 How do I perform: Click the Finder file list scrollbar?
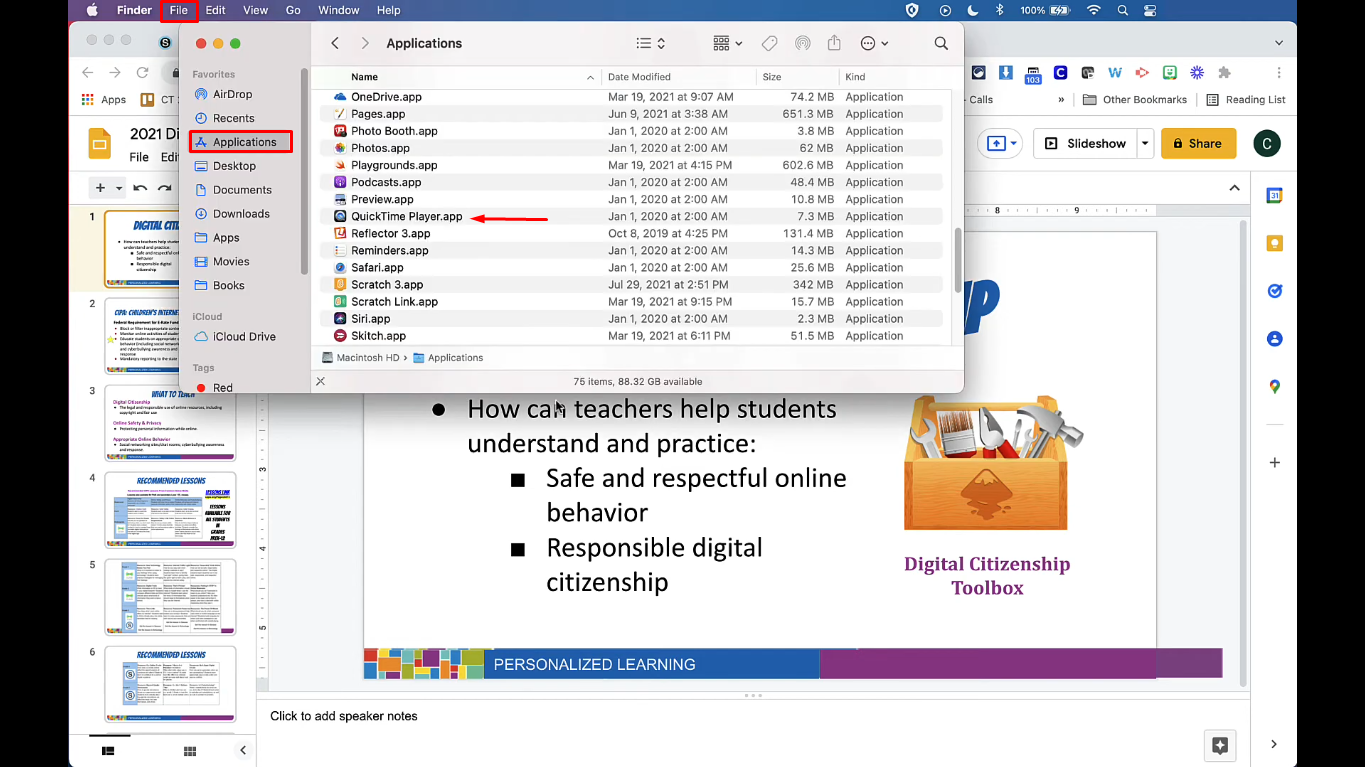(x=957, y=260)
